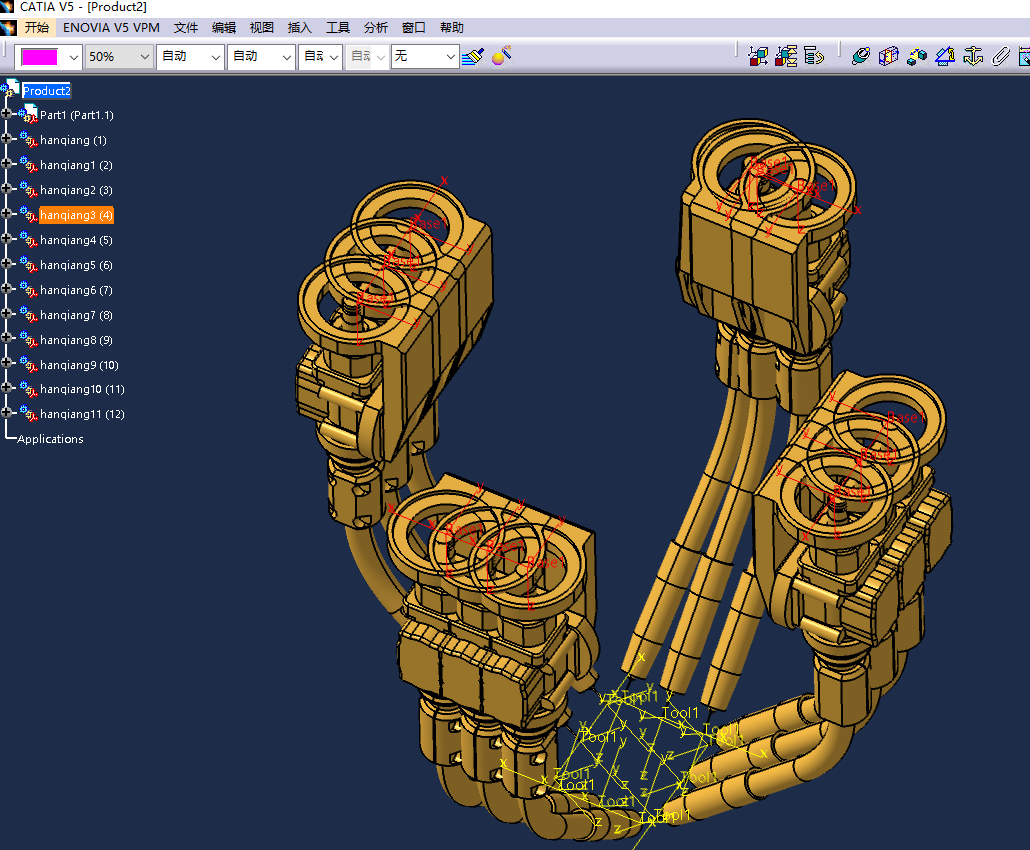Expand the hanqiang (1) node
The height and width of the screenshot is (850, 1030).
pos(7,139)
